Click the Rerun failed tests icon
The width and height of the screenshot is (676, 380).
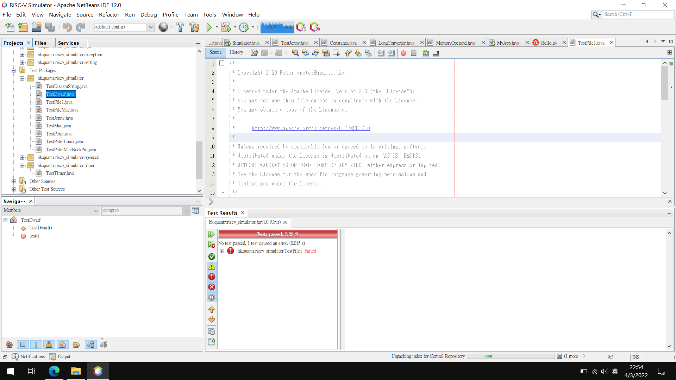point(211,245)
